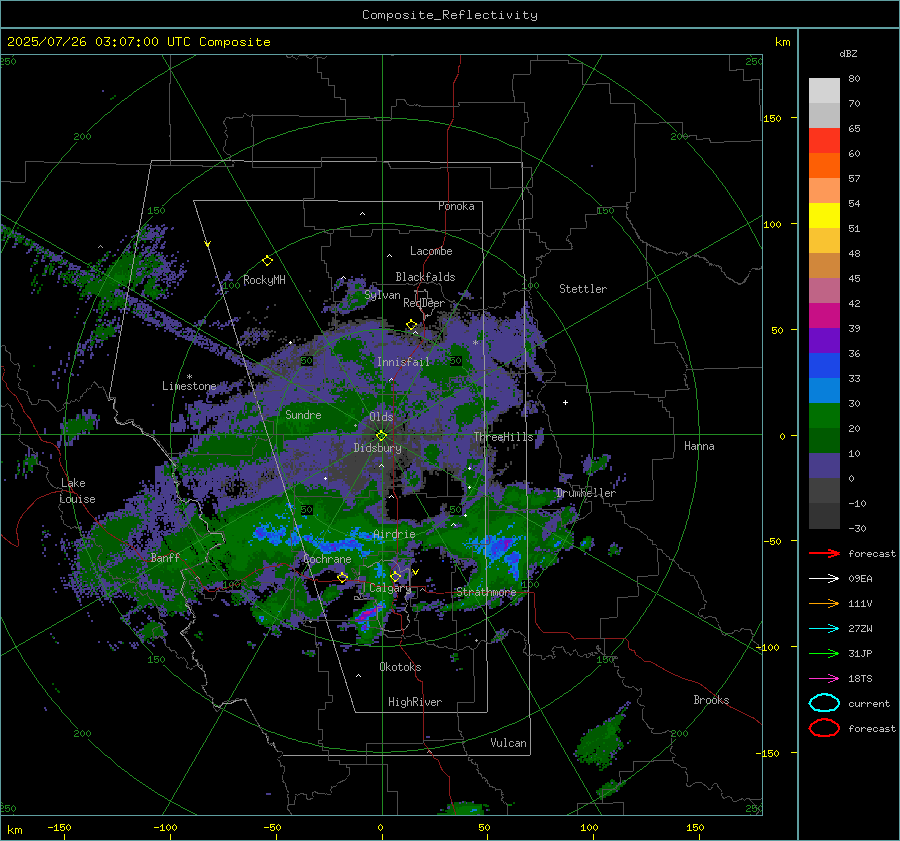Click the magenta 18TS arrow icon
Image resolution: width=900 pixels, height=841 pixels.
point(824,679)
